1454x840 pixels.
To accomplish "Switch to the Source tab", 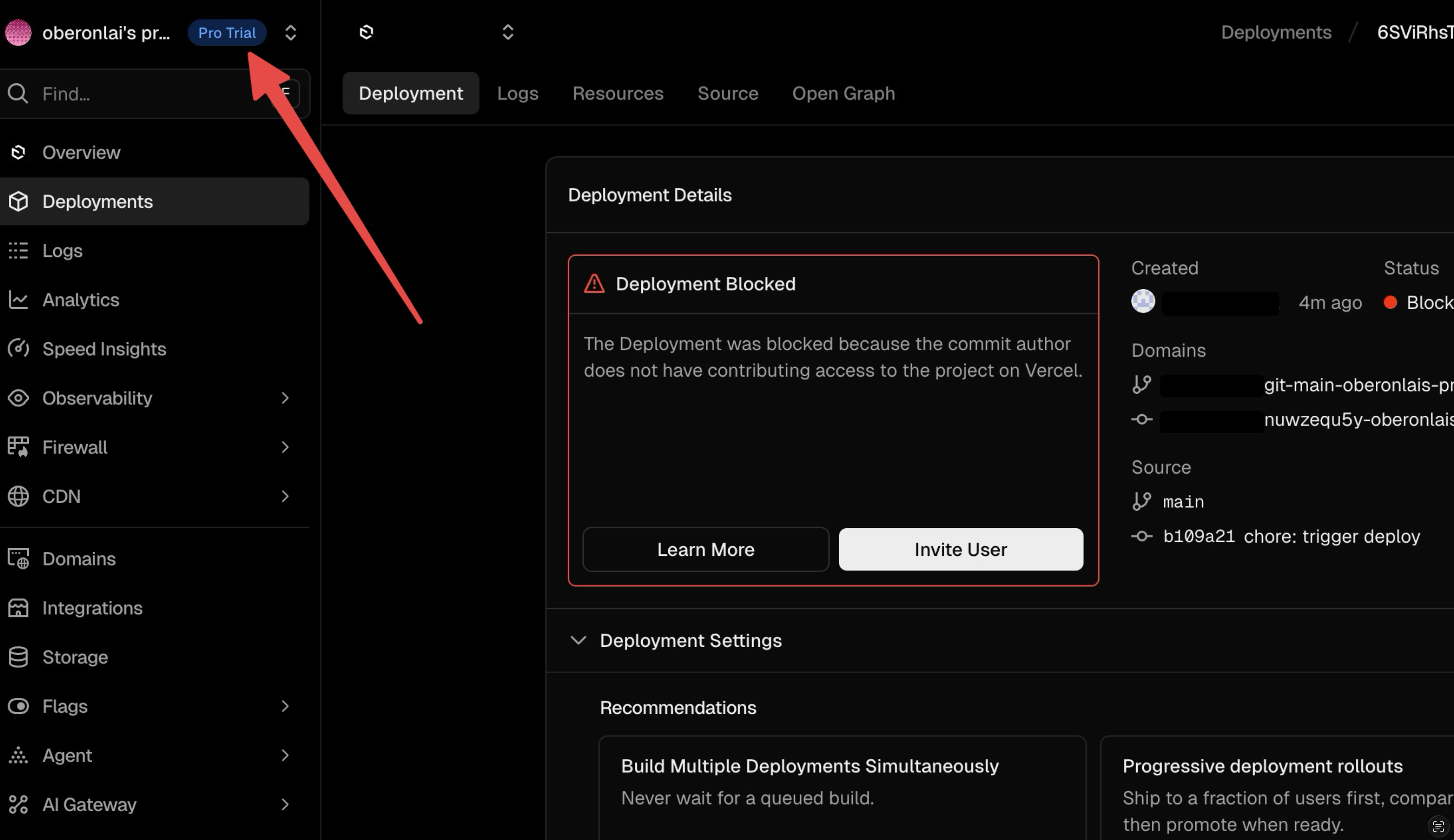I will pyautogui.click(x=727, y=93).
